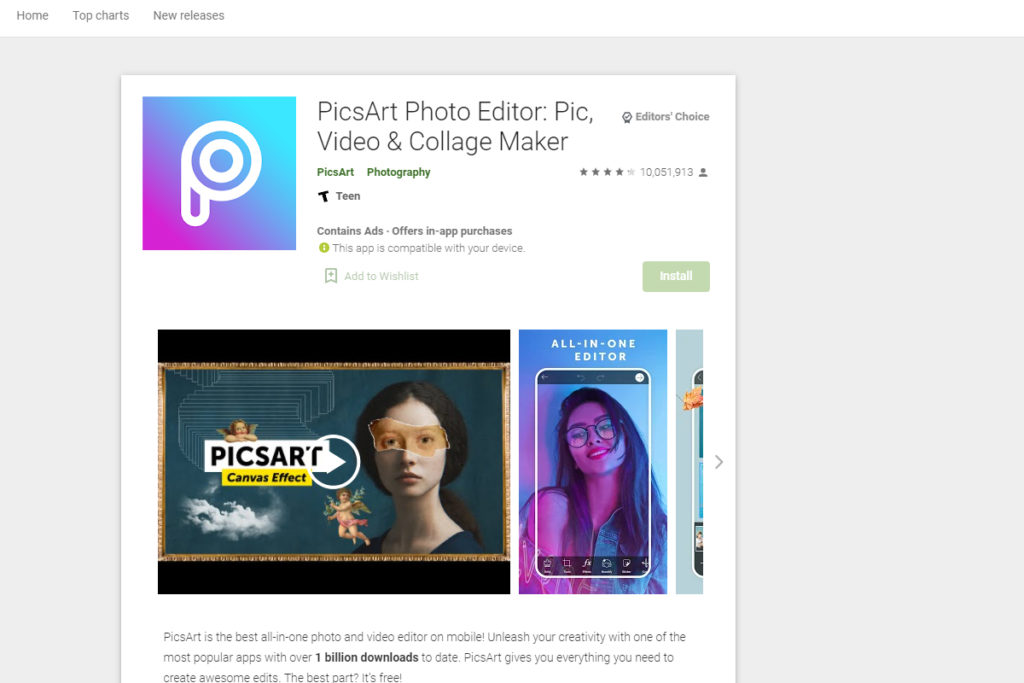Viewport: 1024px width, 683px height.
Task: Click the Editors' Choice badge icon
Action: click(627, 117)
